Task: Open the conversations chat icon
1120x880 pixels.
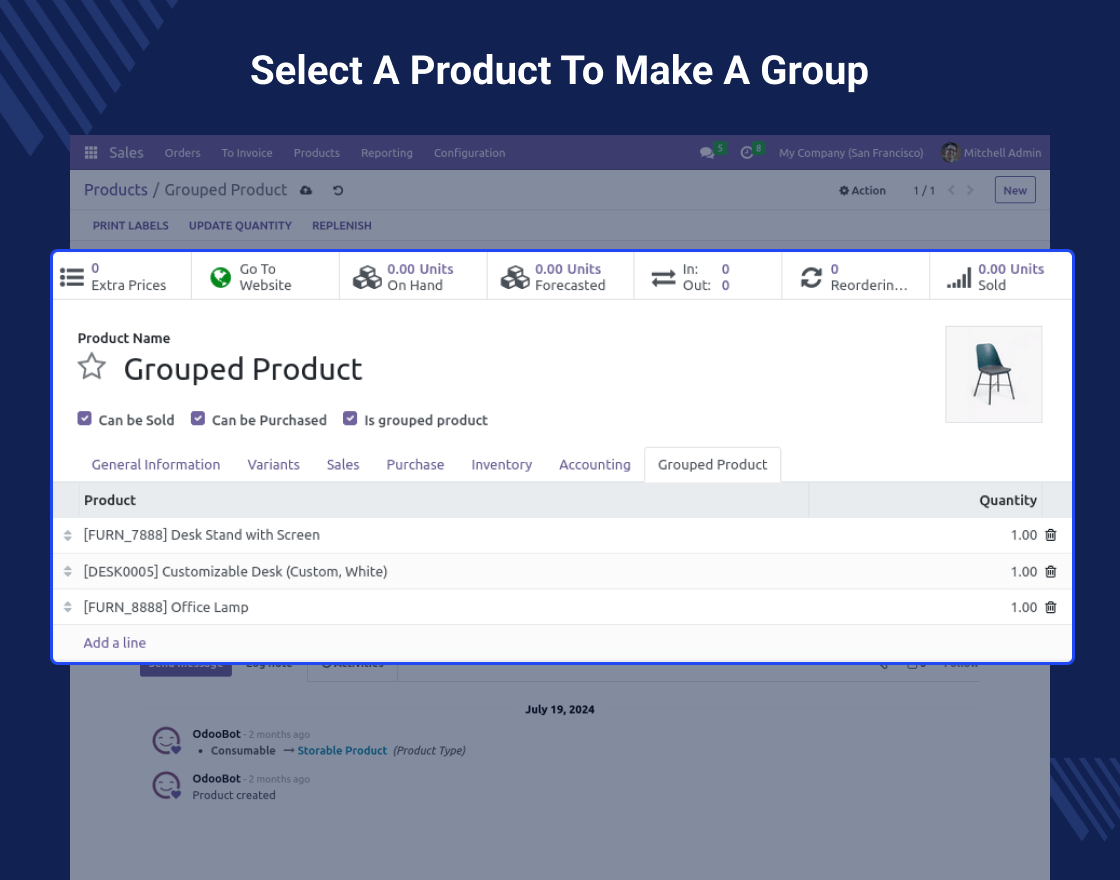Action: pos(707,153)
